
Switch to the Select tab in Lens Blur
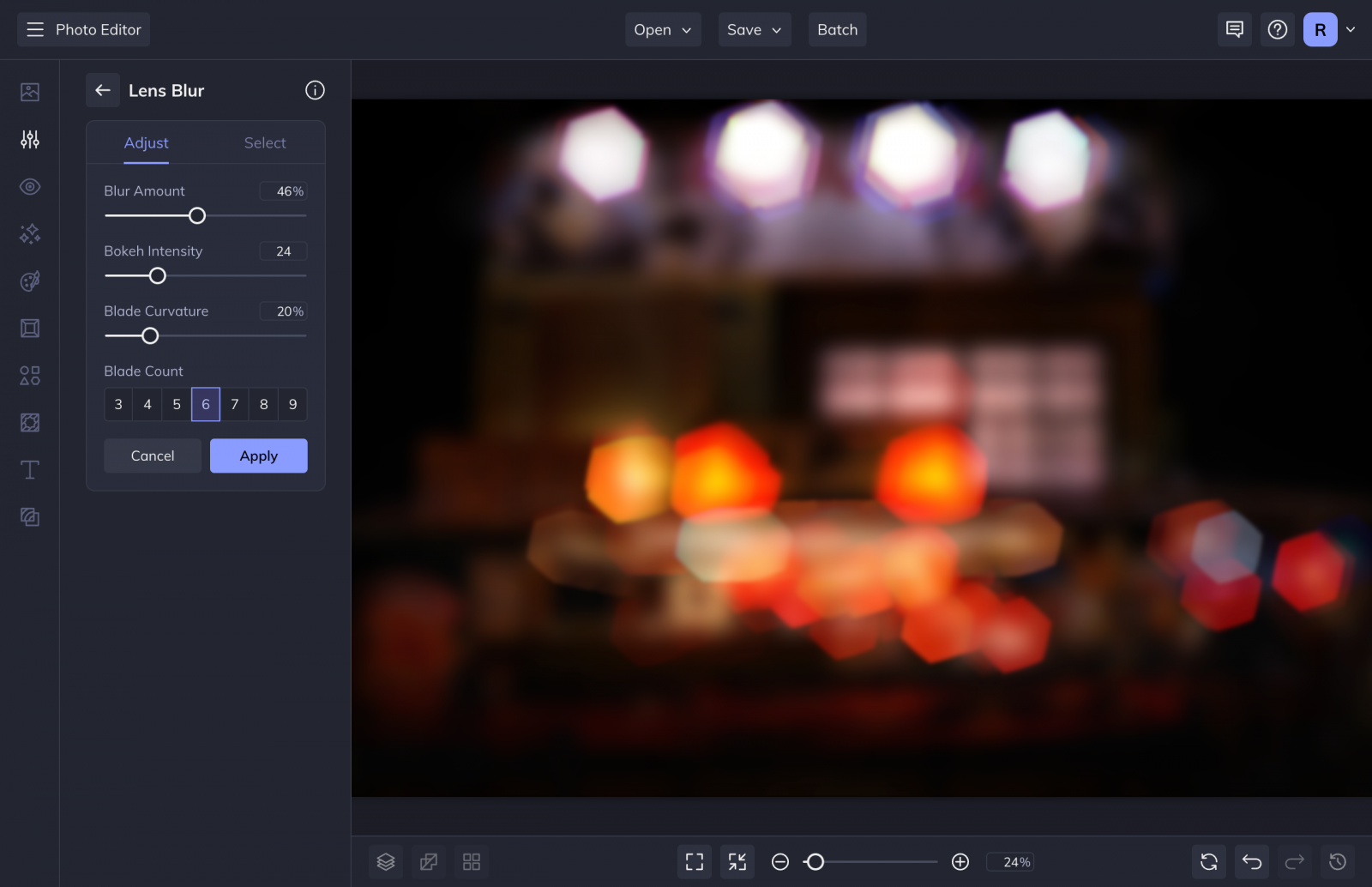click(264, 142)
